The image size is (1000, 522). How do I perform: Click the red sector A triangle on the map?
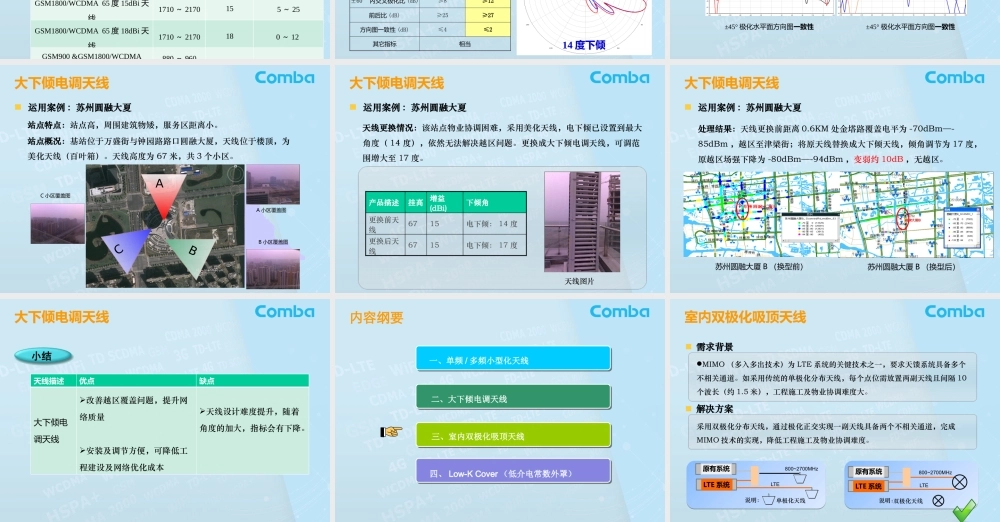[163, 195]
